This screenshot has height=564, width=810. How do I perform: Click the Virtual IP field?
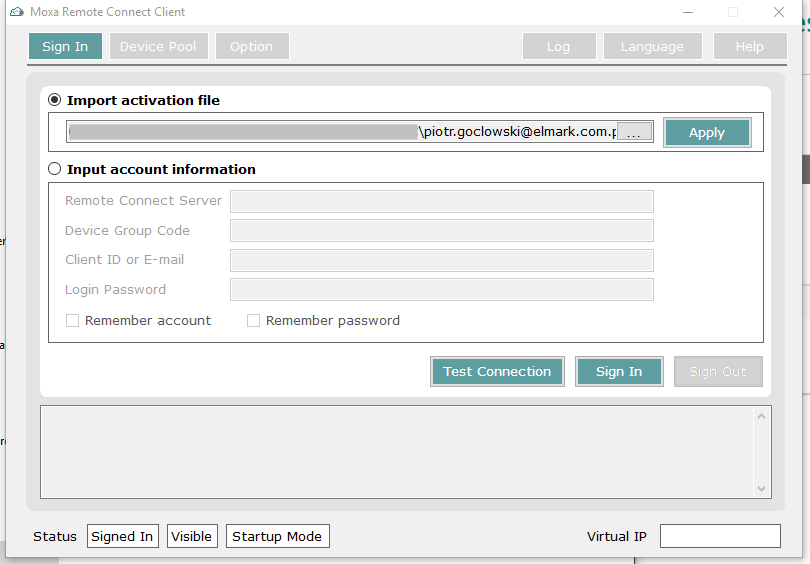click(720, 536)
